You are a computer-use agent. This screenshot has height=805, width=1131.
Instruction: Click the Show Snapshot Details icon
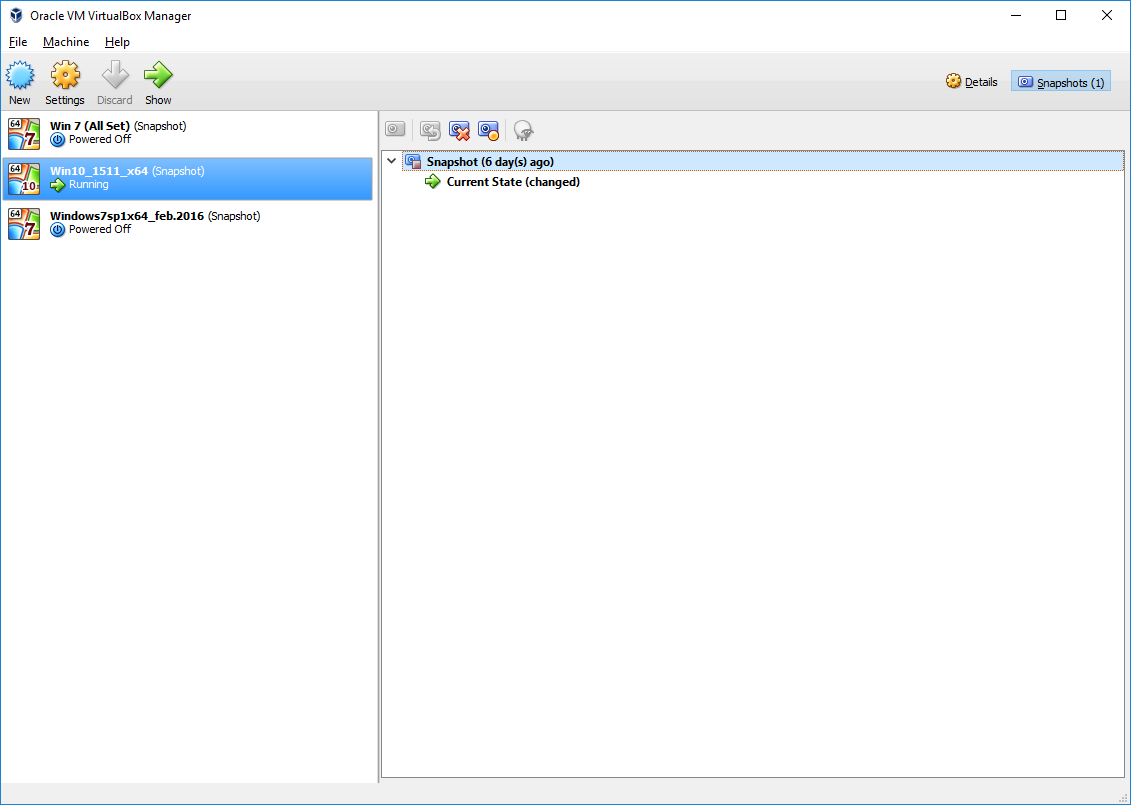[488, 131]
